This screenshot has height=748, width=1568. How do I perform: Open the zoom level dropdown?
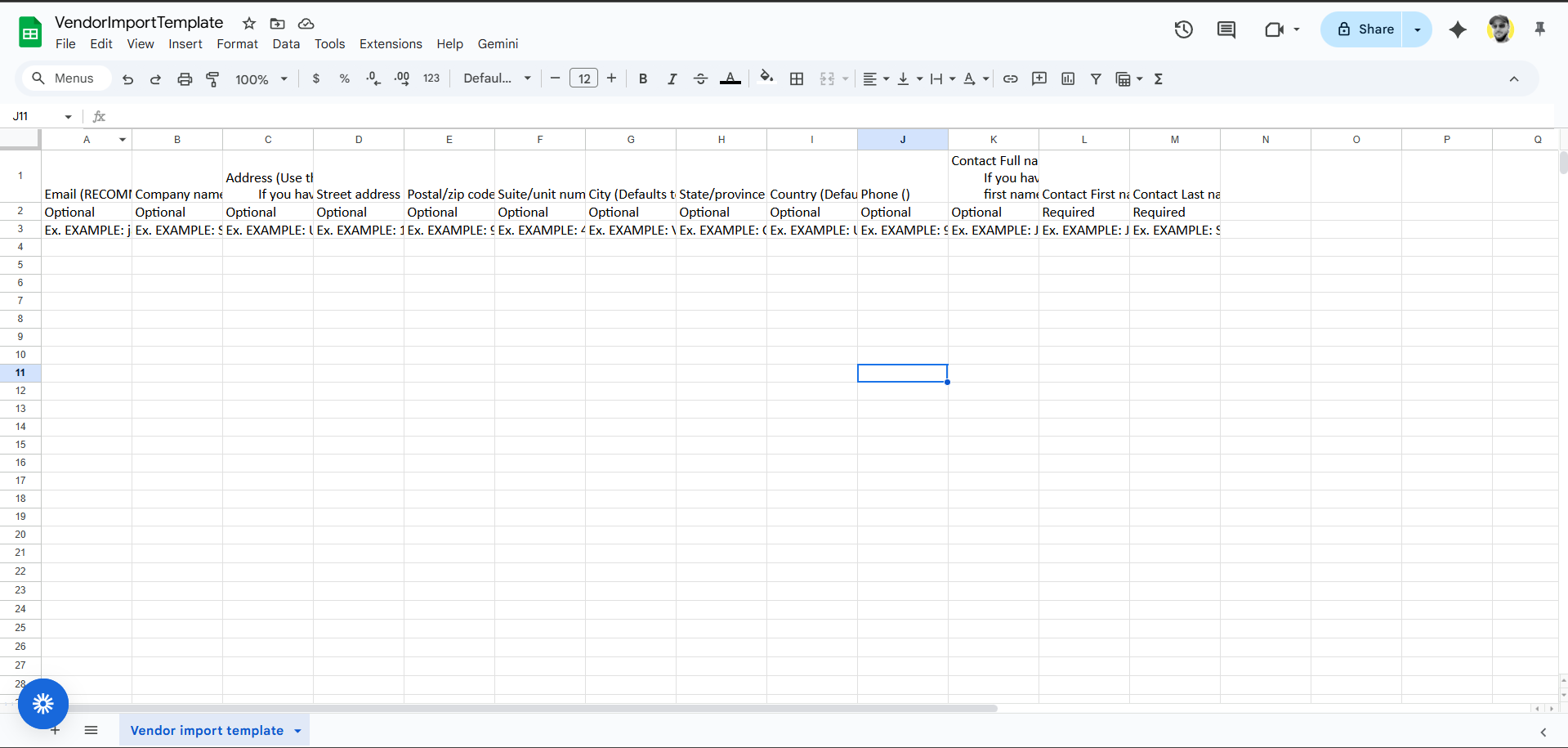(261, 79)
